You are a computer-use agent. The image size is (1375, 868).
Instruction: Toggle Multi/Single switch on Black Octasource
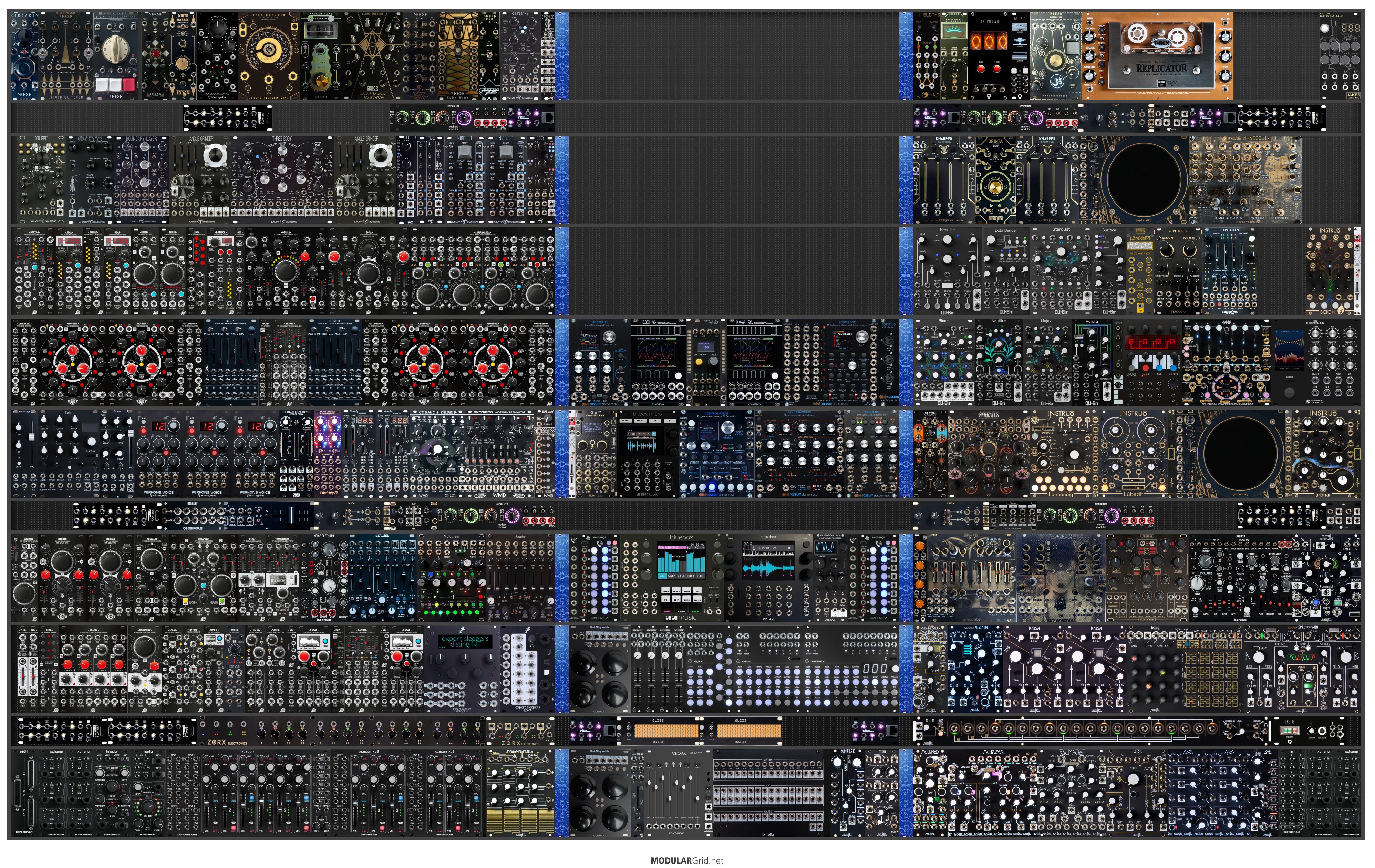click(x=233, y=33)
